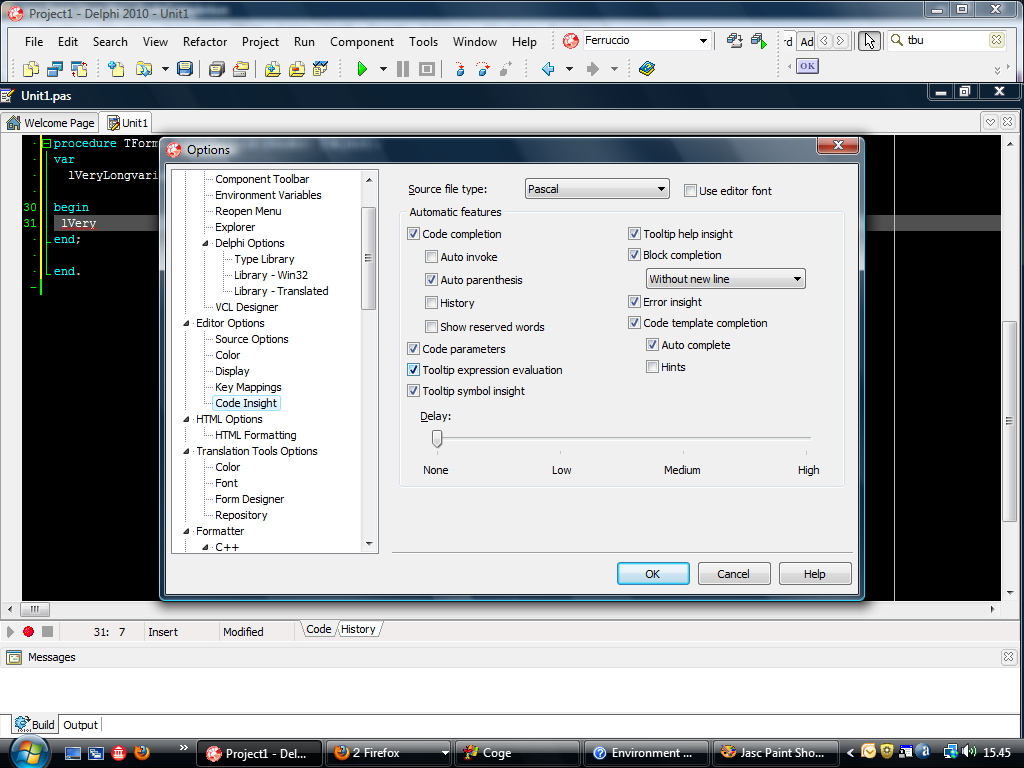Switch to the Welcome Page tab

pos(51,123)
